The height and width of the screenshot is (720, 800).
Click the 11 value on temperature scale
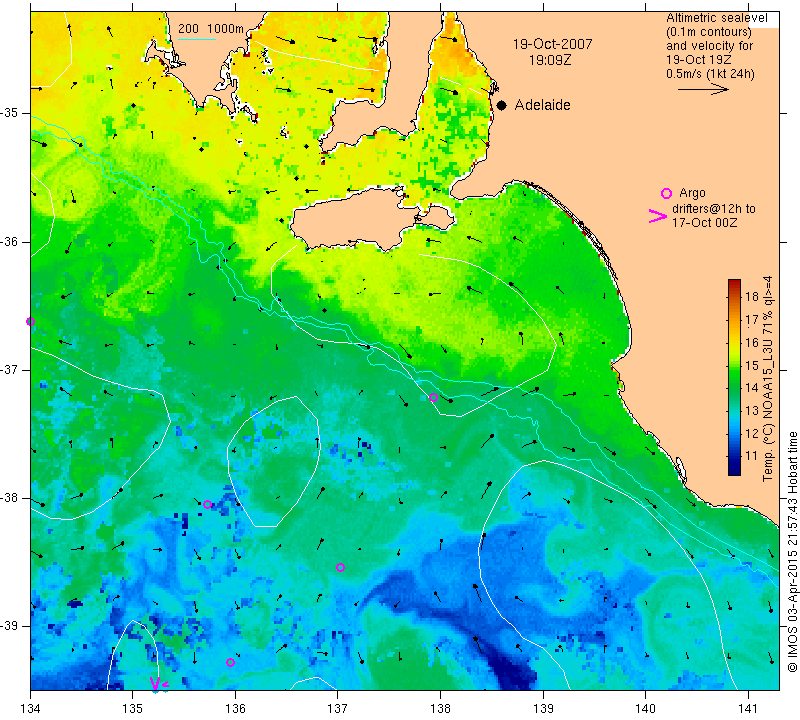point(752,456)
